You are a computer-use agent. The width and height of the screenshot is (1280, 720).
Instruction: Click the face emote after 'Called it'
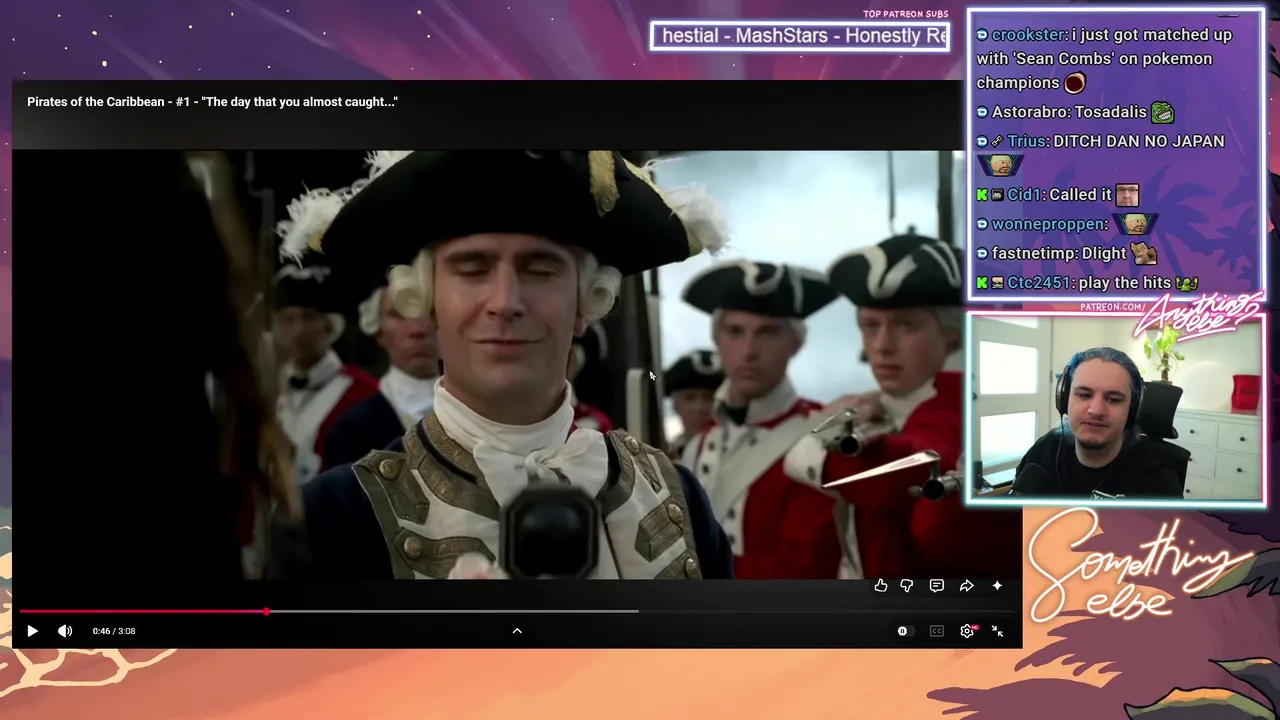click(x=1127, y=195)
